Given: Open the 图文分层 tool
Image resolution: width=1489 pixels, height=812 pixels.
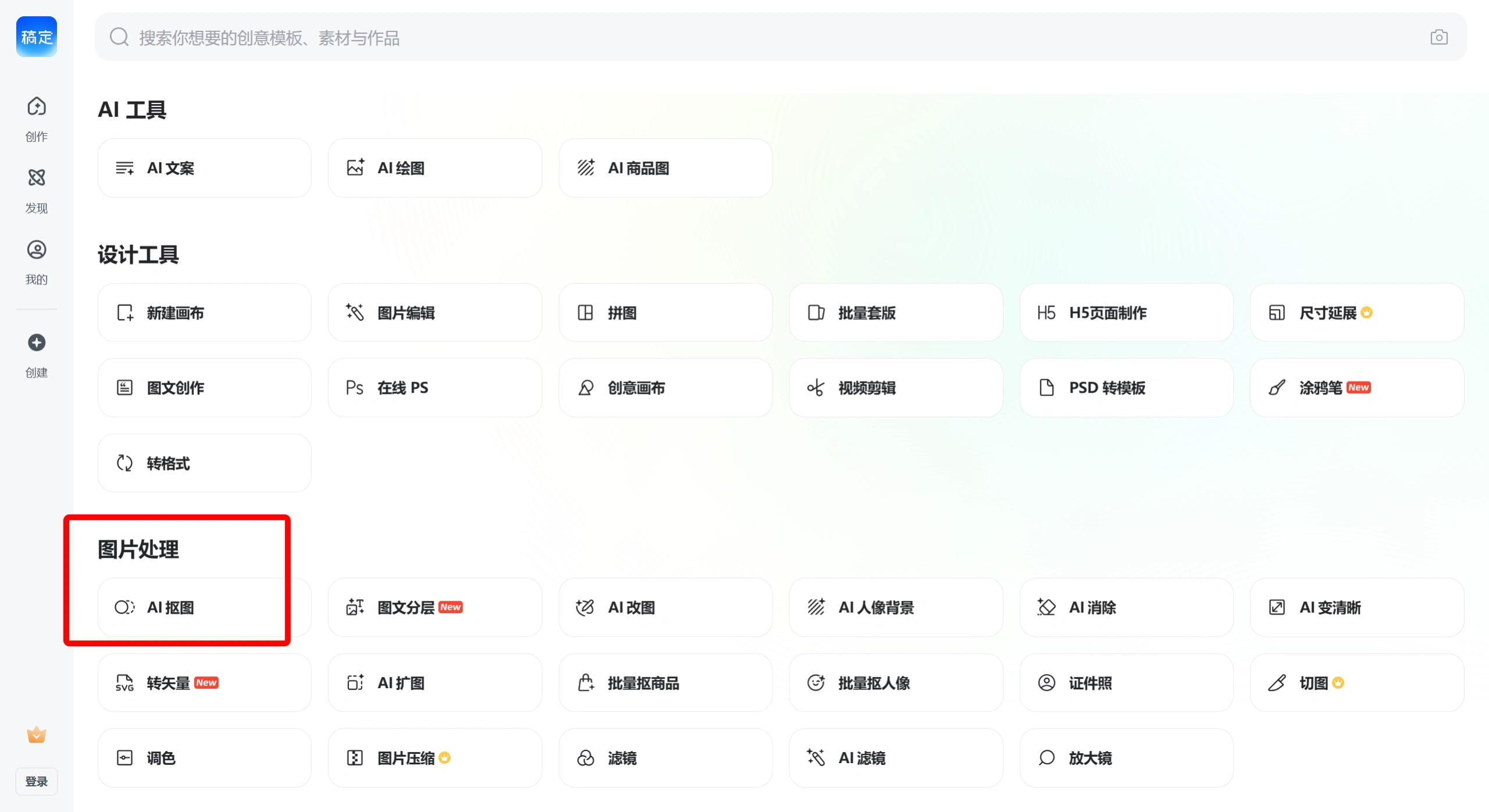Looking at the screenshot, I should pos(435,608).
